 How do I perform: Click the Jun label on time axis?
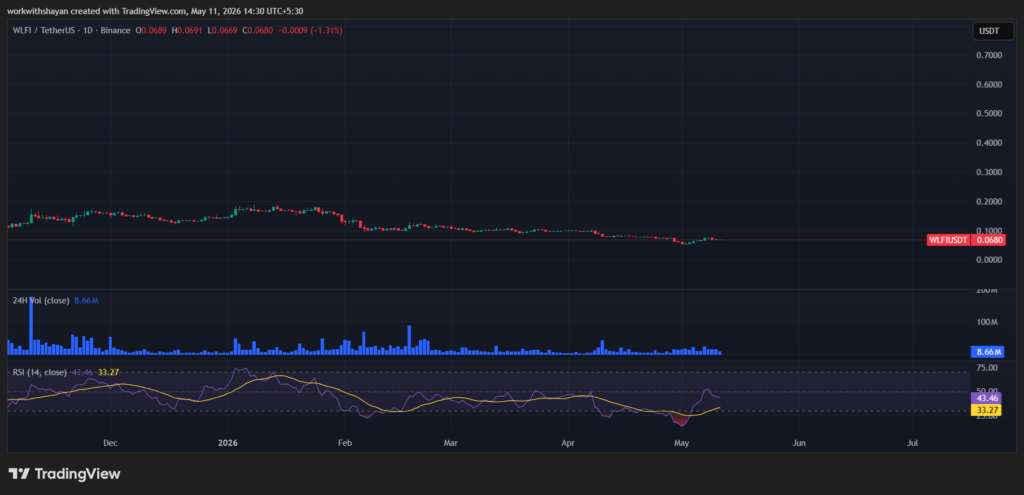(799, 443)
